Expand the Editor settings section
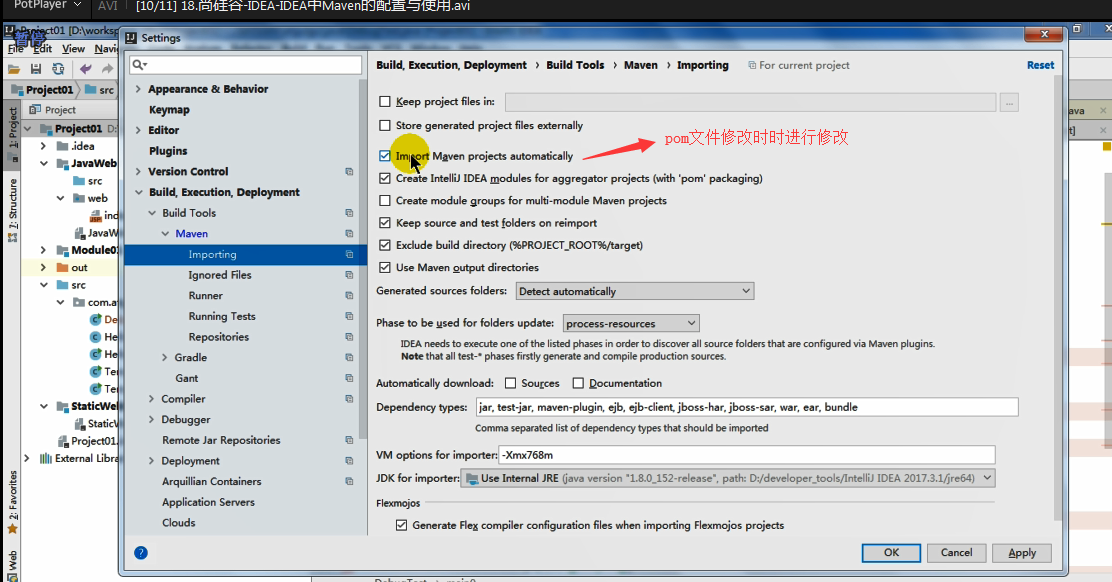 pyautogui.click(x=138, y=130)
